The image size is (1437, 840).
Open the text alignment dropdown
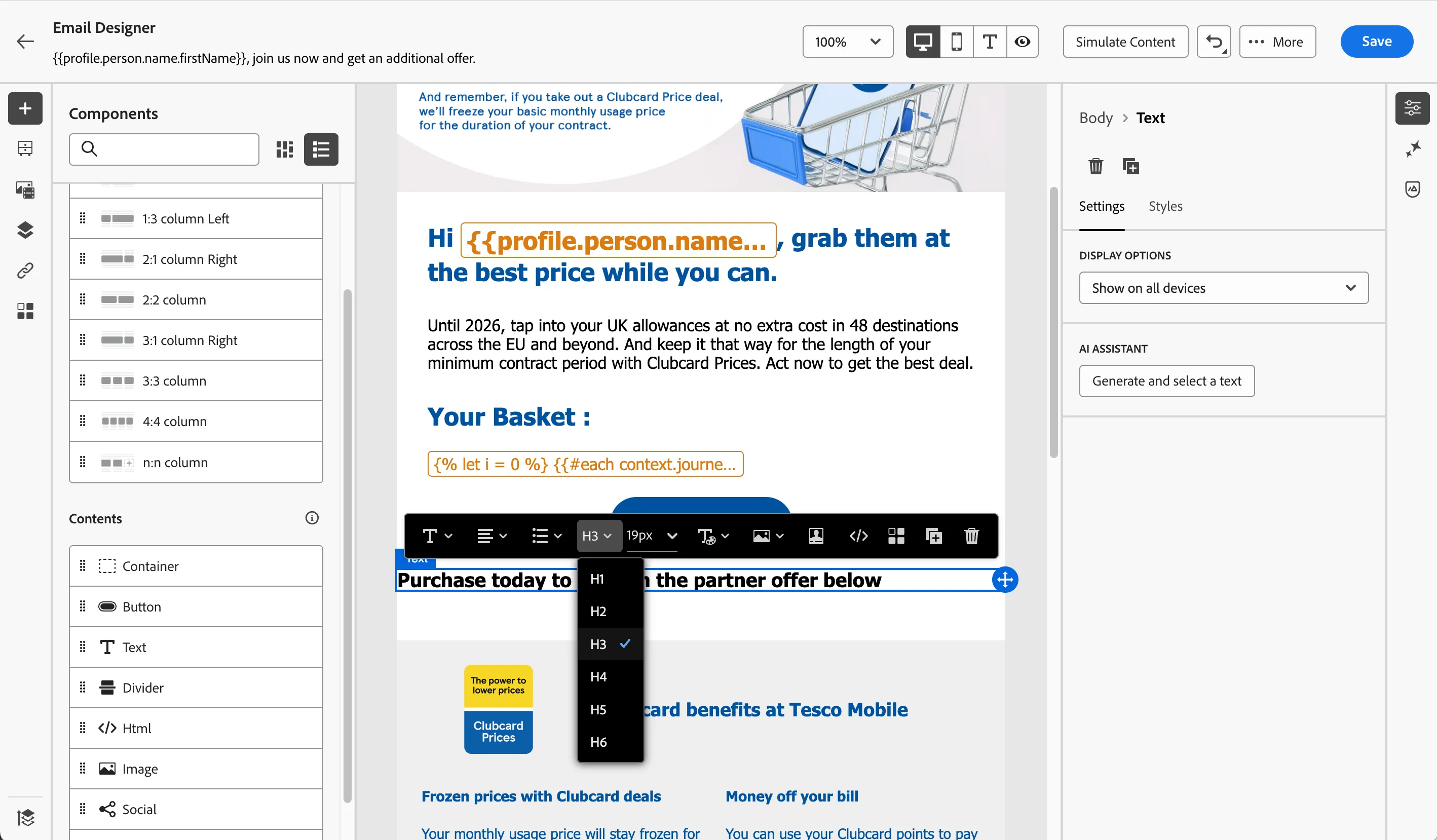tap(491, 536)
